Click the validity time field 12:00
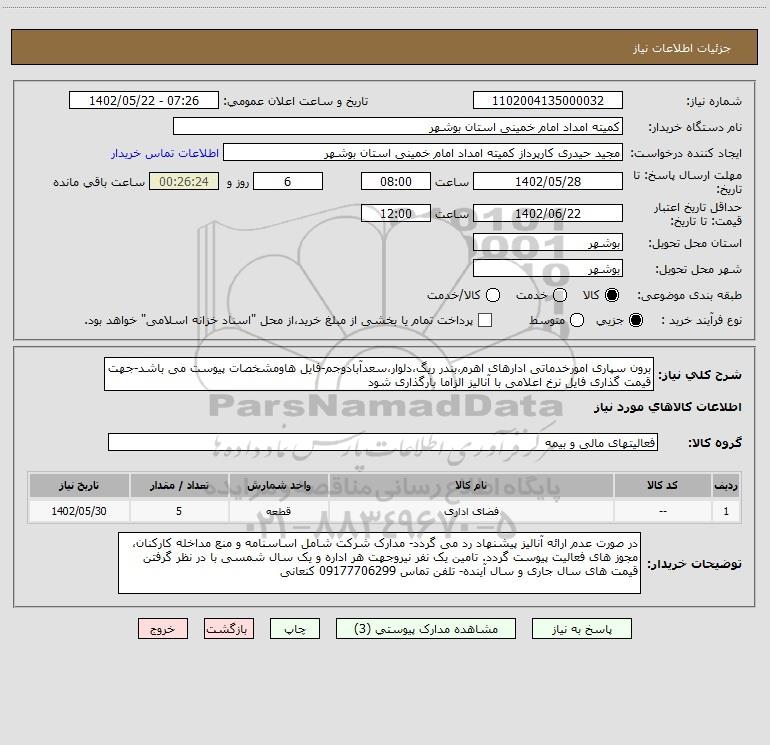 coord(396,213)
